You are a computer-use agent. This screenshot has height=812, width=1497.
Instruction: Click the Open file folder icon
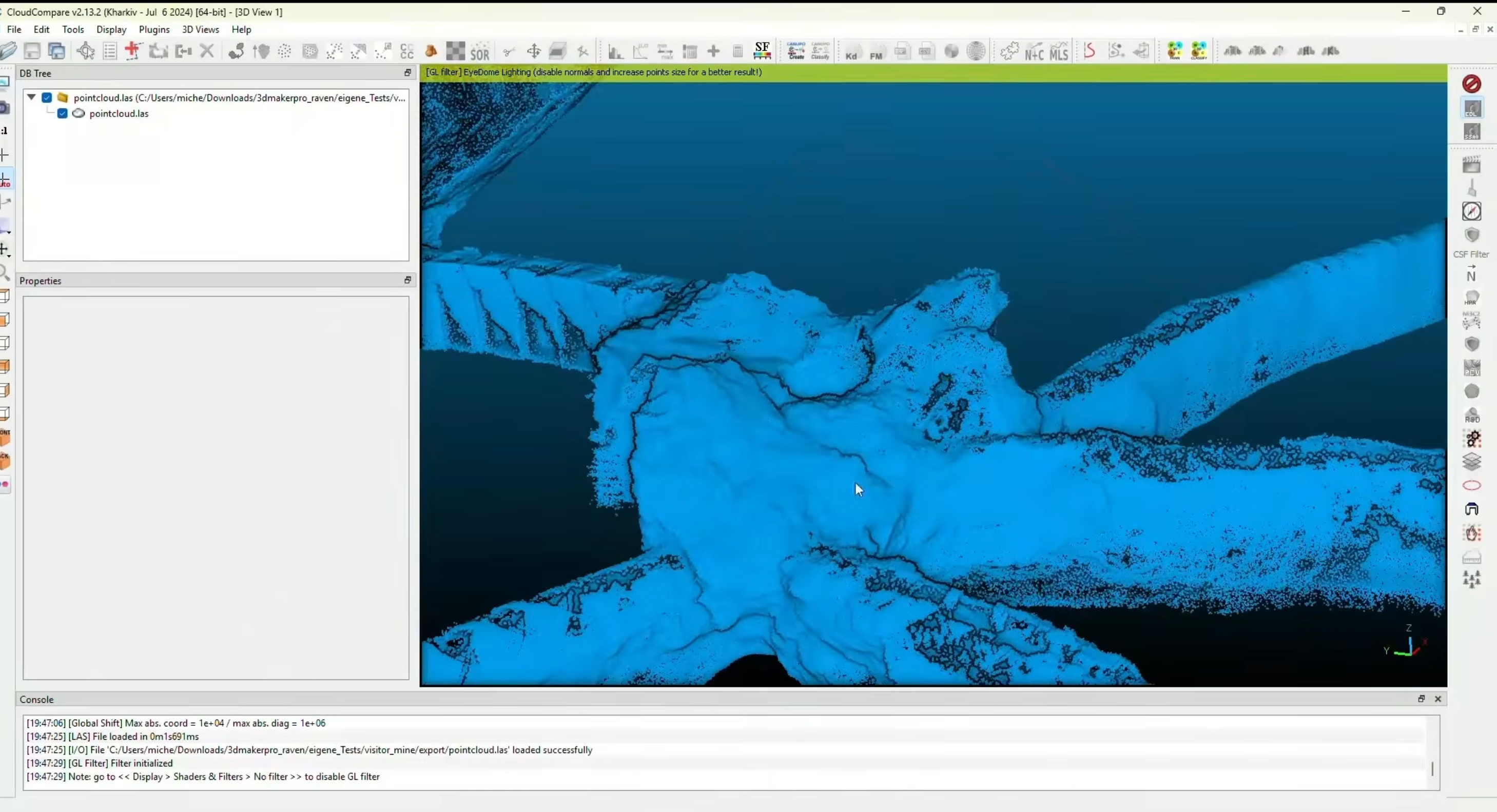8,51
